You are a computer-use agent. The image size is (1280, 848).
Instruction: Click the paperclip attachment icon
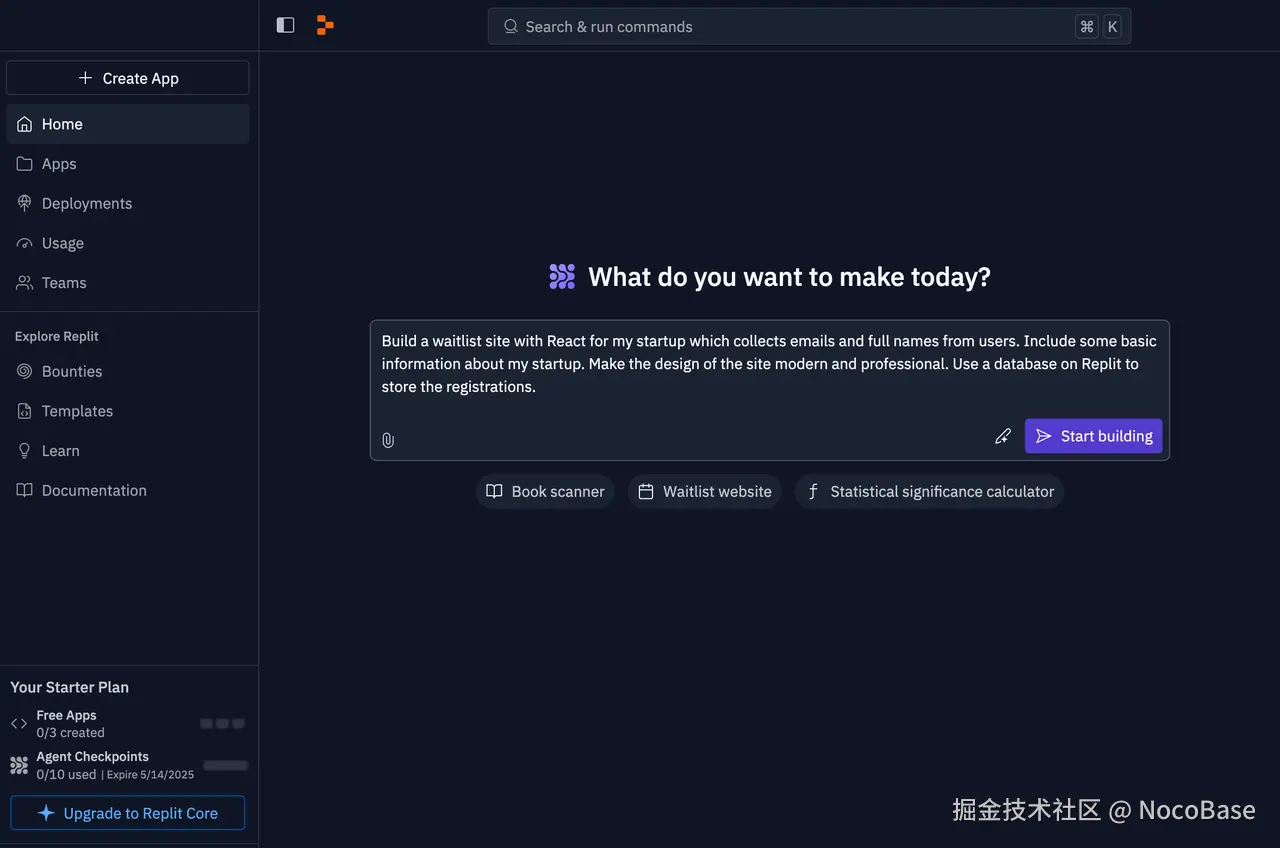click(x=387, y=440)
